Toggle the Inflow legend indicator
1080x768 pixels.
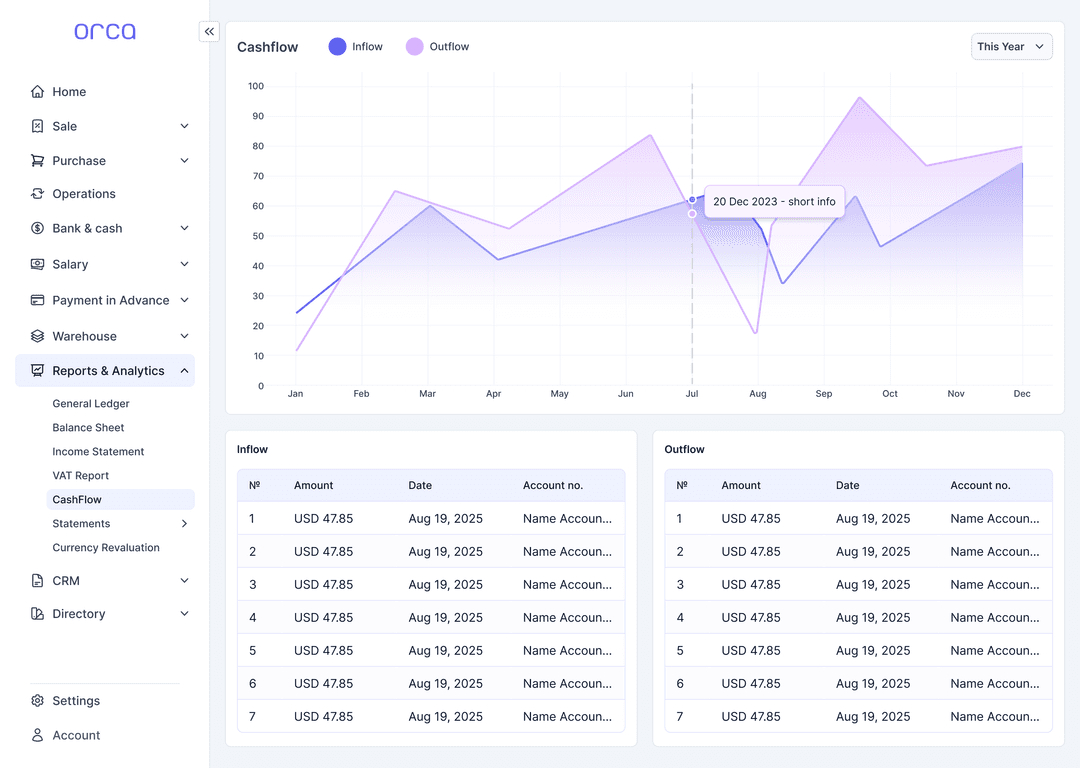click(335, 46)
